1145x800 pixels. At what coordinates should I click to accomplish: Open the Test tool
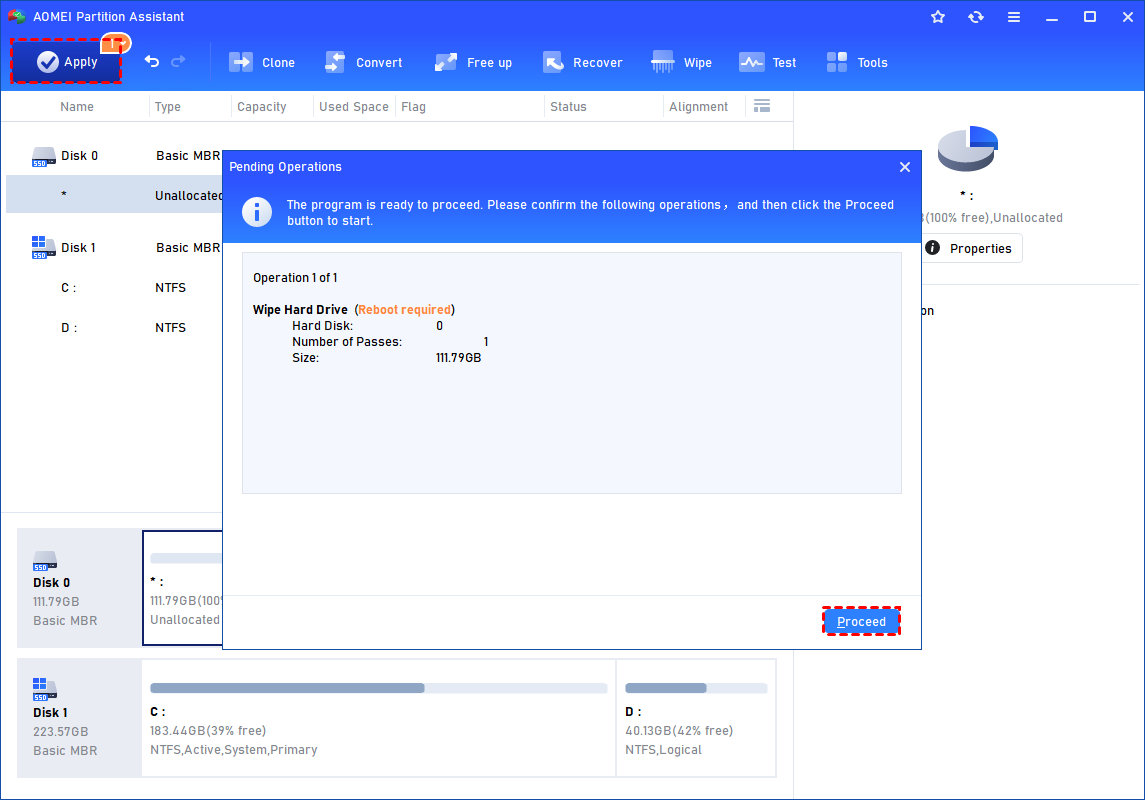pos(768,62)
